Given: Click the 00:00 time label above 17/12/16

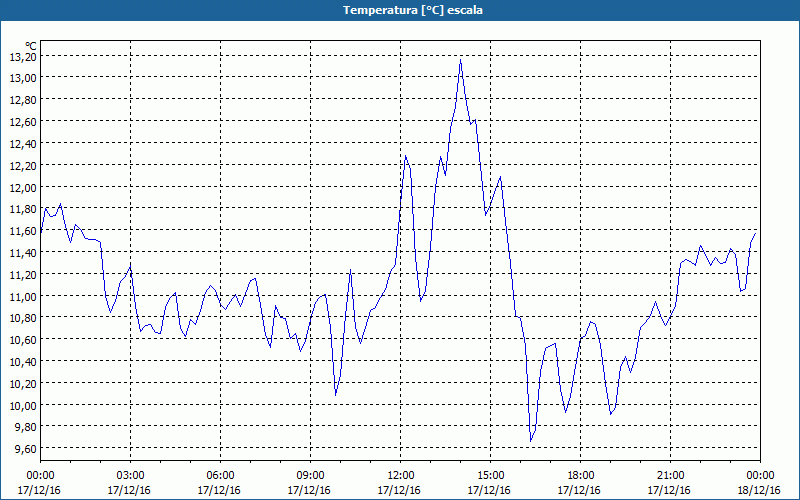Looking at the screenshot, I should (x=40, y=476).
